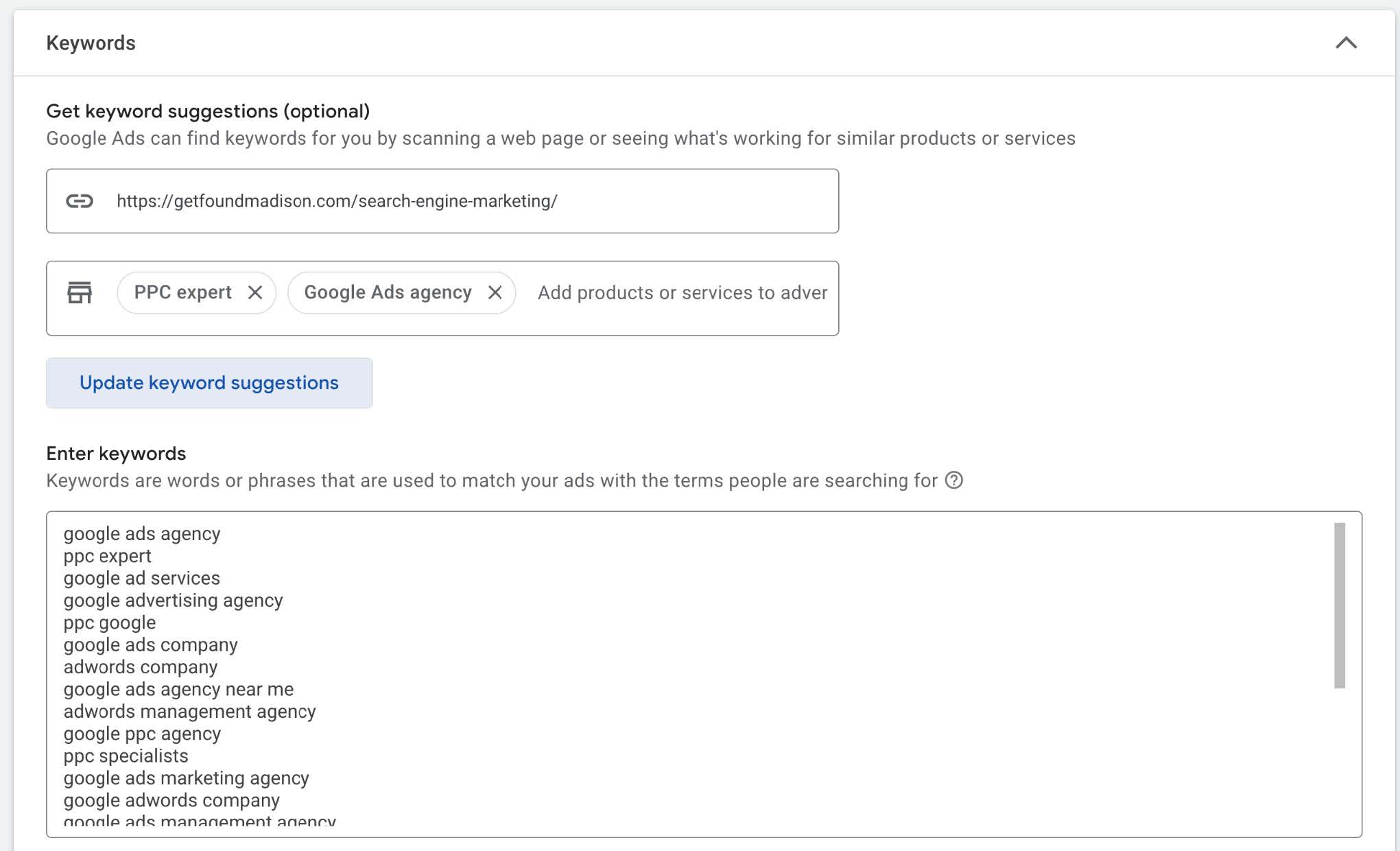Click Update keyword suggestions button

[209, 383]
